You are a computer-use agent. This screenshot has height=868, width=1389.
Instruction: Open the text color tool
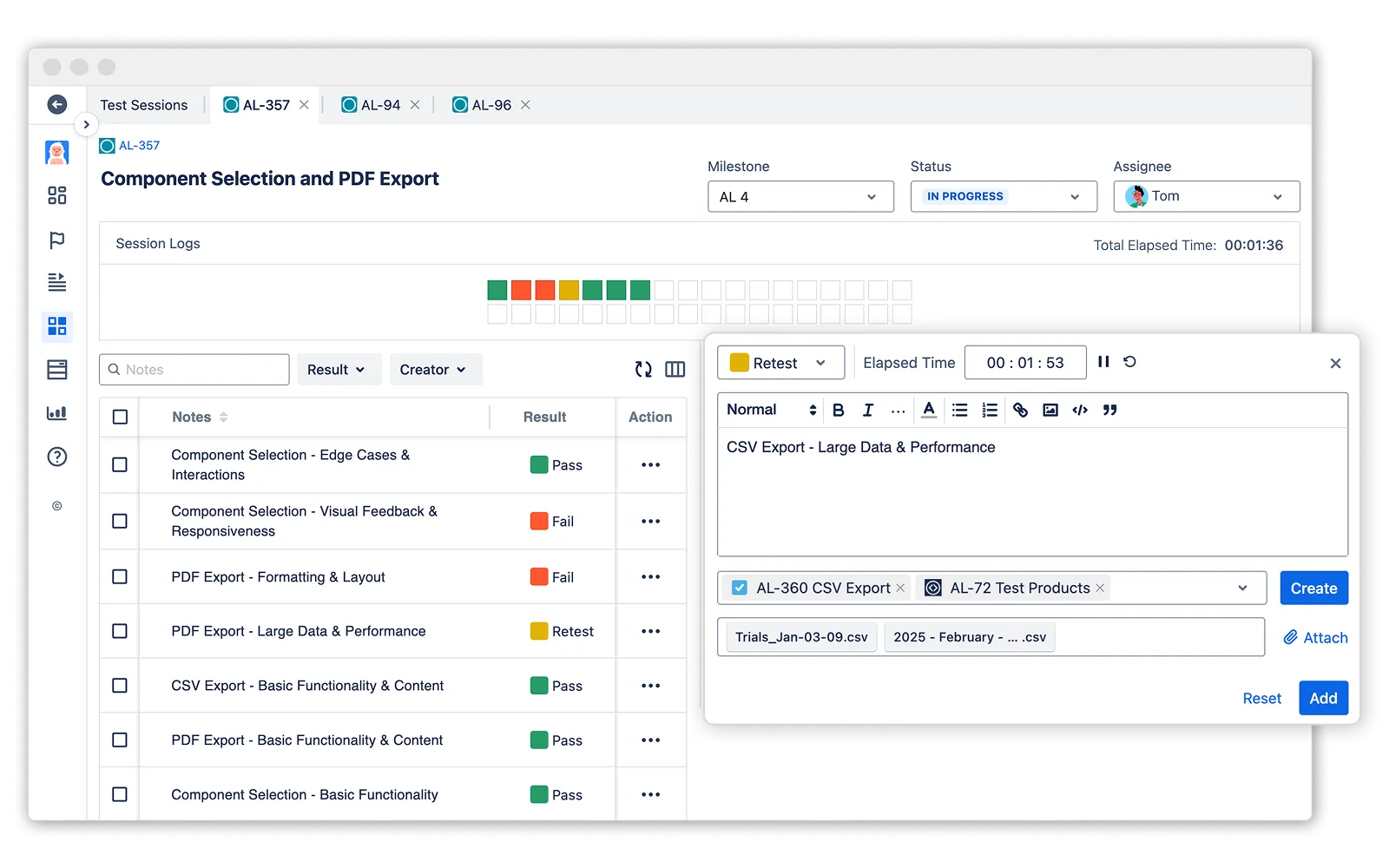[929, 410]
